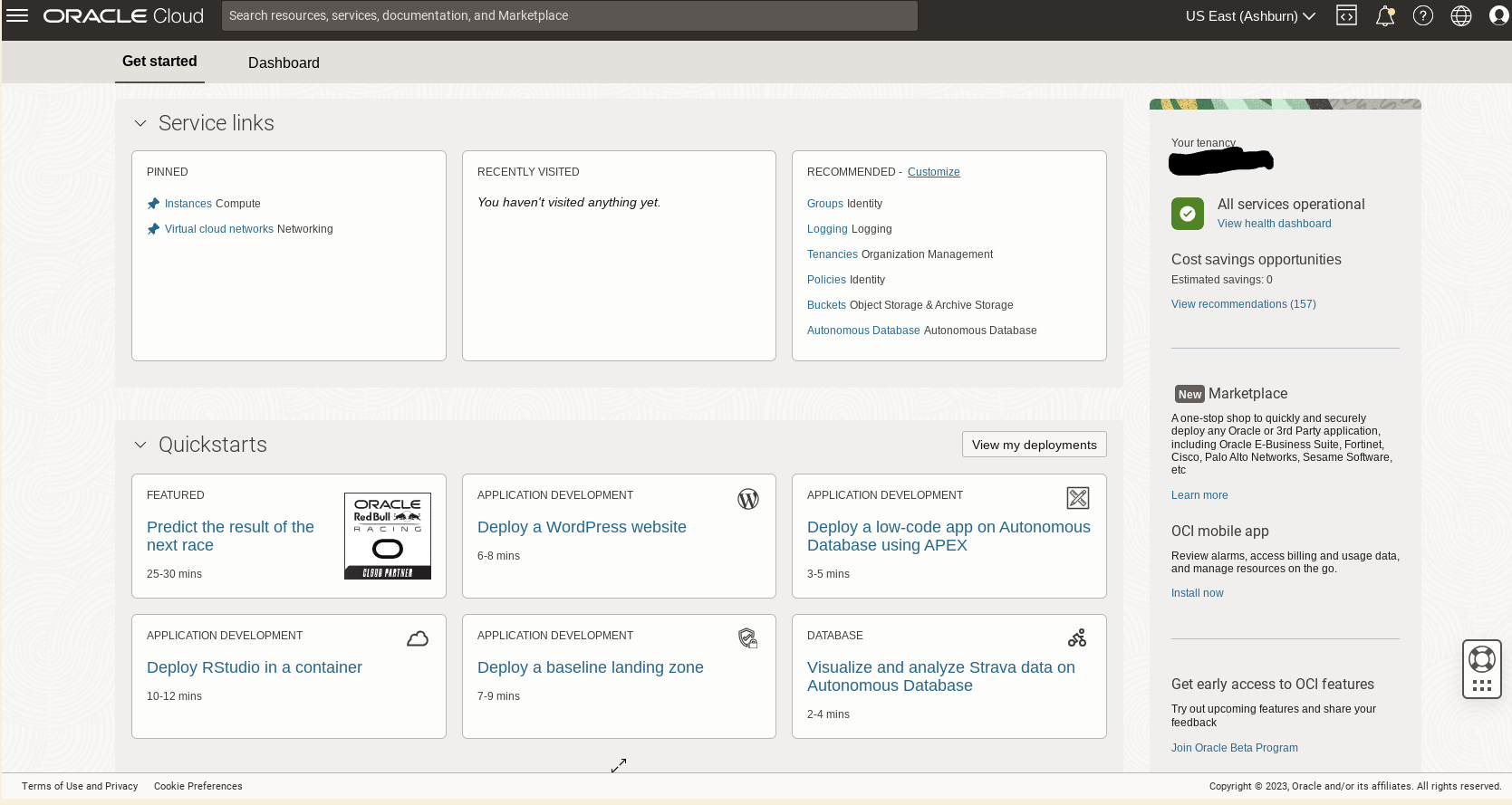Switch to the Get started tab

tap(159, 62)
